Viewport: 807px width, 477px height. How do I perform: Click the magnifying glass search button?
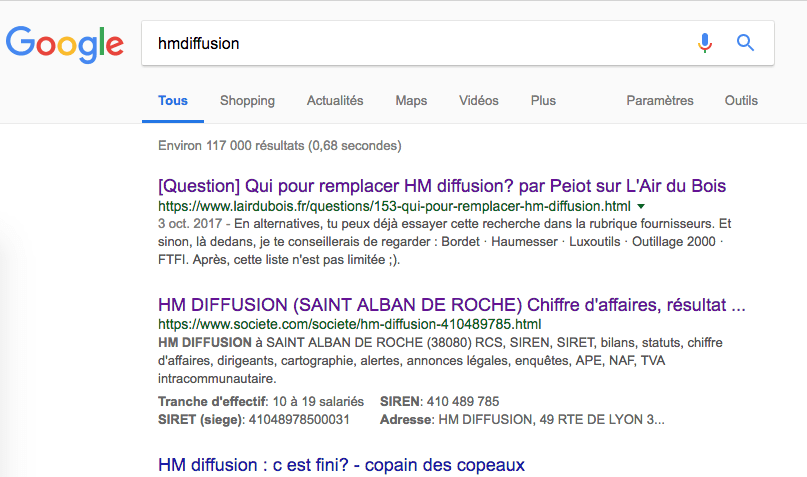745,43
